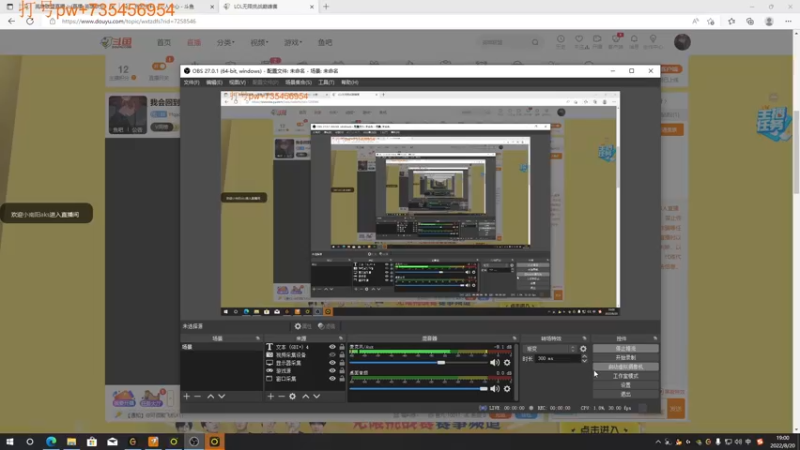Remove scene with the minus icon in Scenes panel
This screenshot has height=450, width=800.
pos(197,396)
